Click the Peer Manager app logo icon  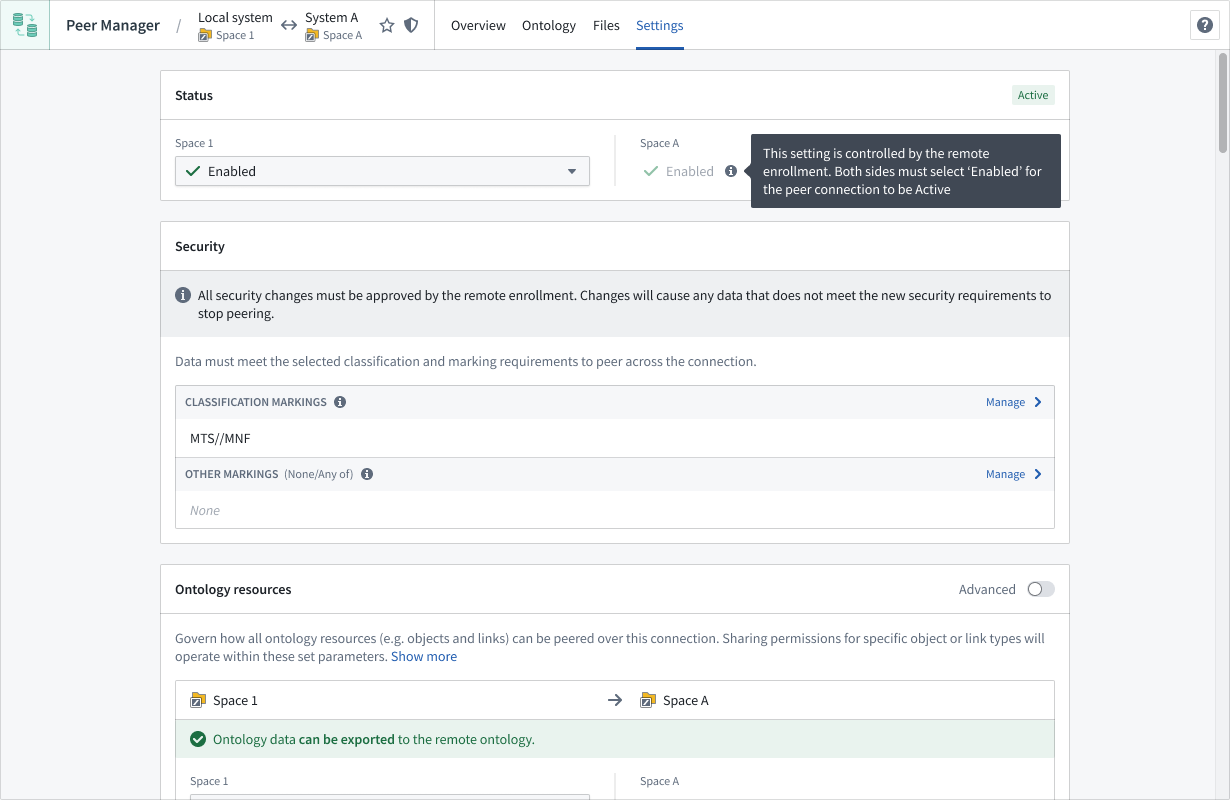pos(25,25)
